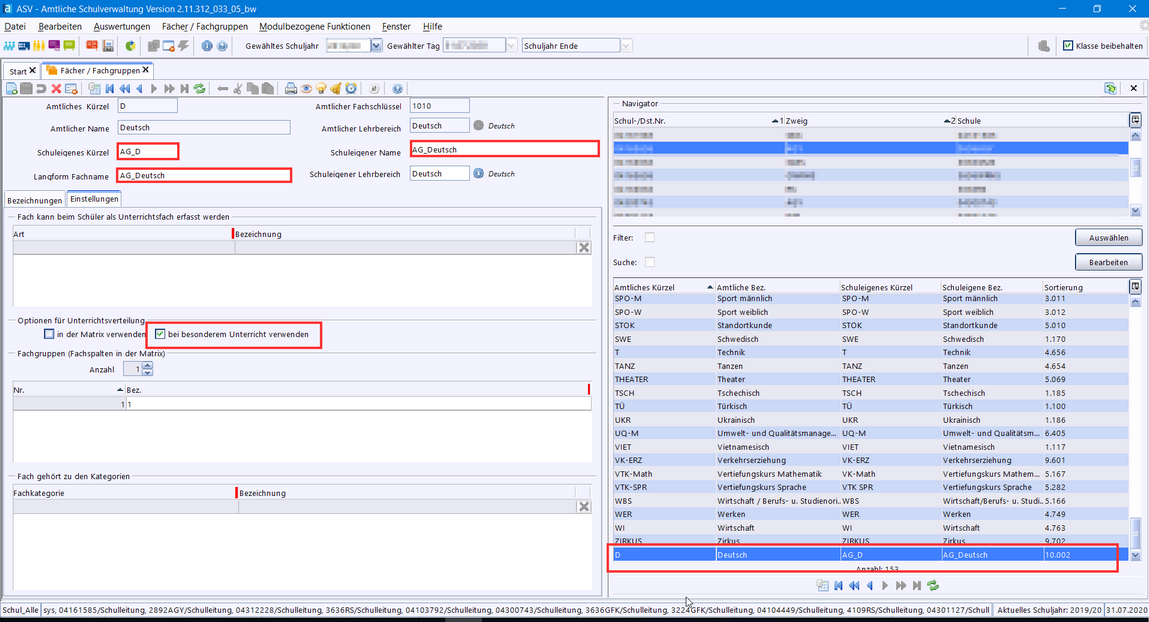Viewport: 1149px width, 622px height.
Task: Tick the Filter checkbox in Navigator
Action: (x=650, y=237)
